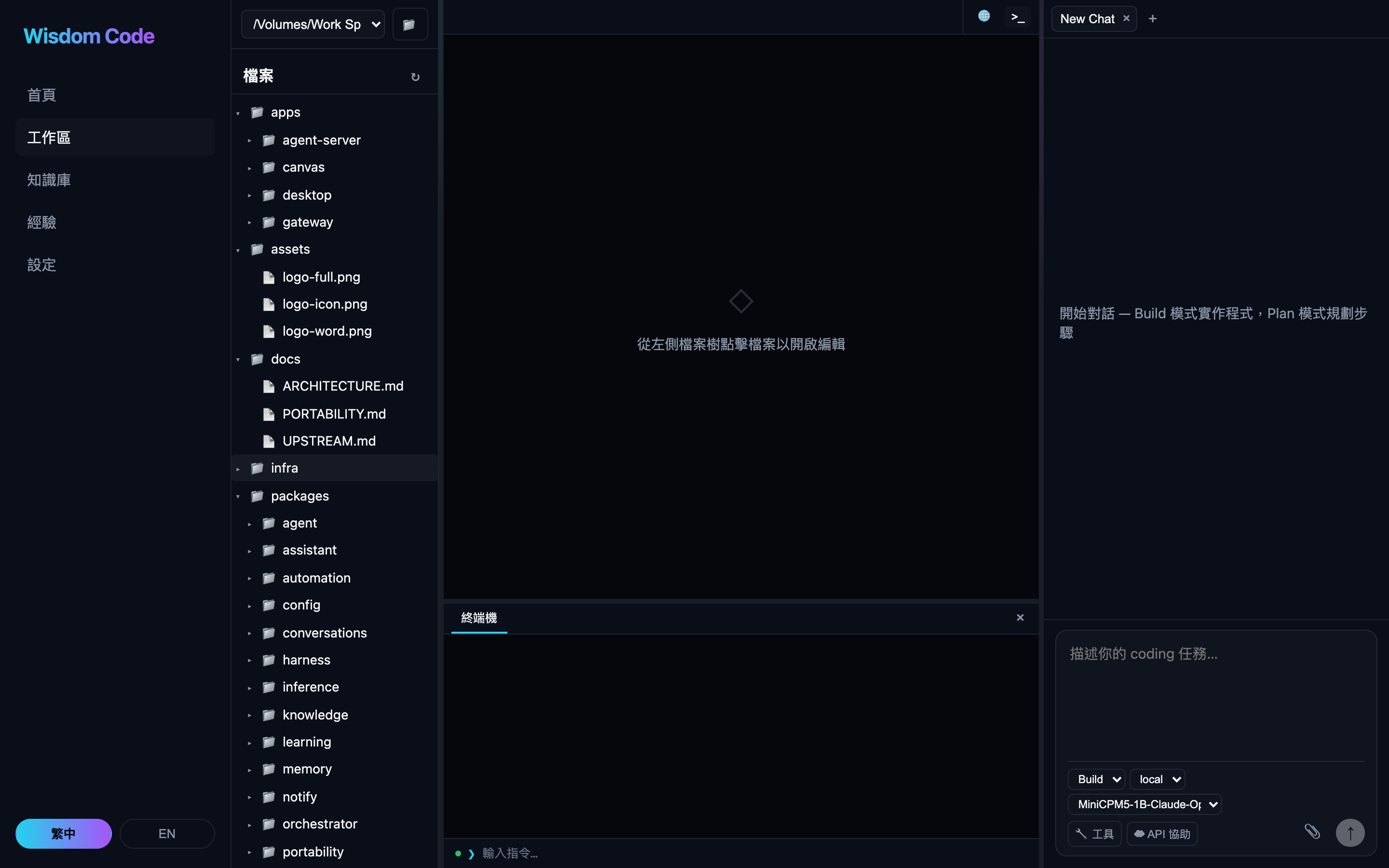Click the send arrow button
The image size is (1389, 868).
pyautogui.click(x=1350, y=832)
